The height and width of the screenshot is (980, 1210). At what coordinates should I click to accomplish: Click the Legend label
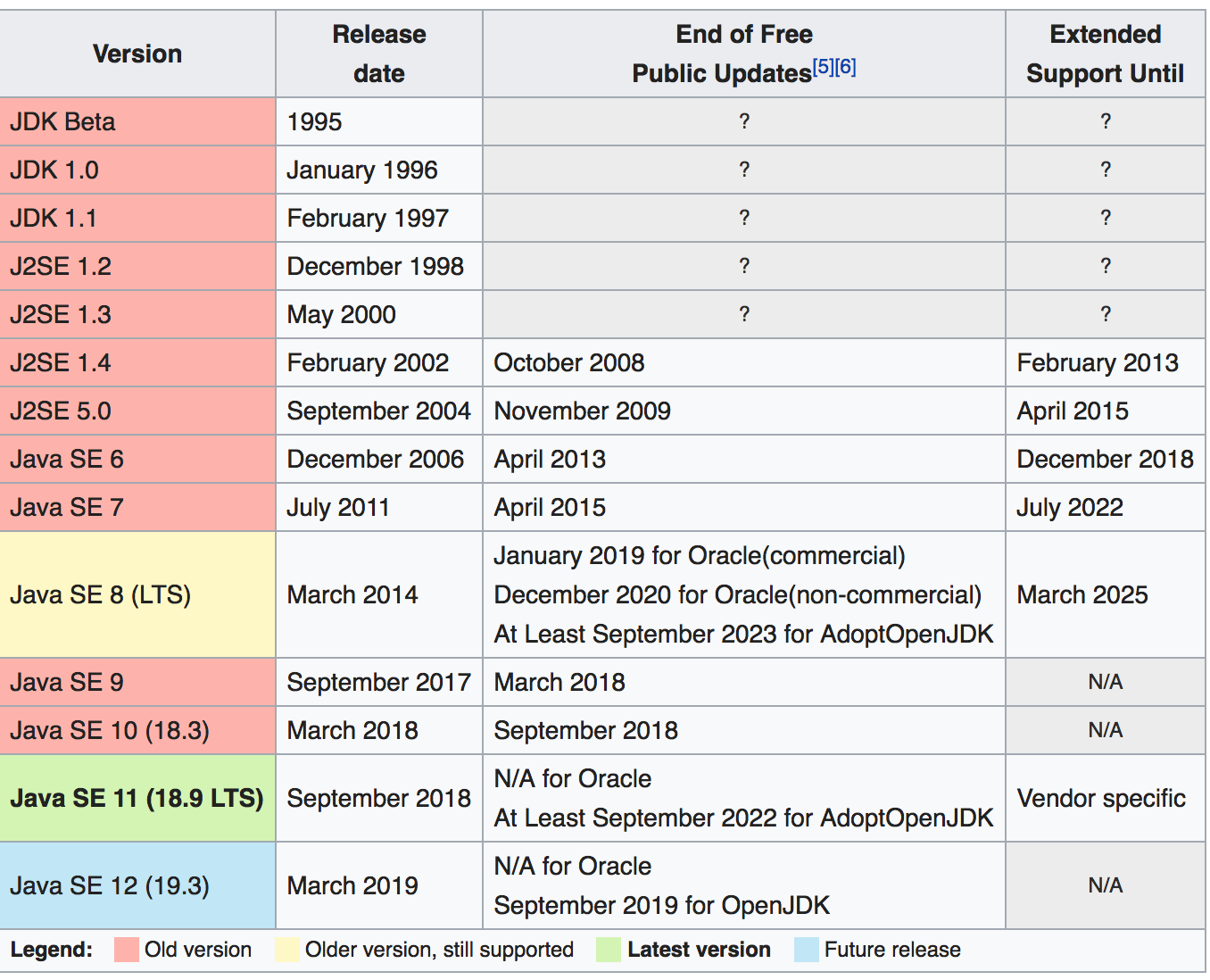[x=51, y=950]
